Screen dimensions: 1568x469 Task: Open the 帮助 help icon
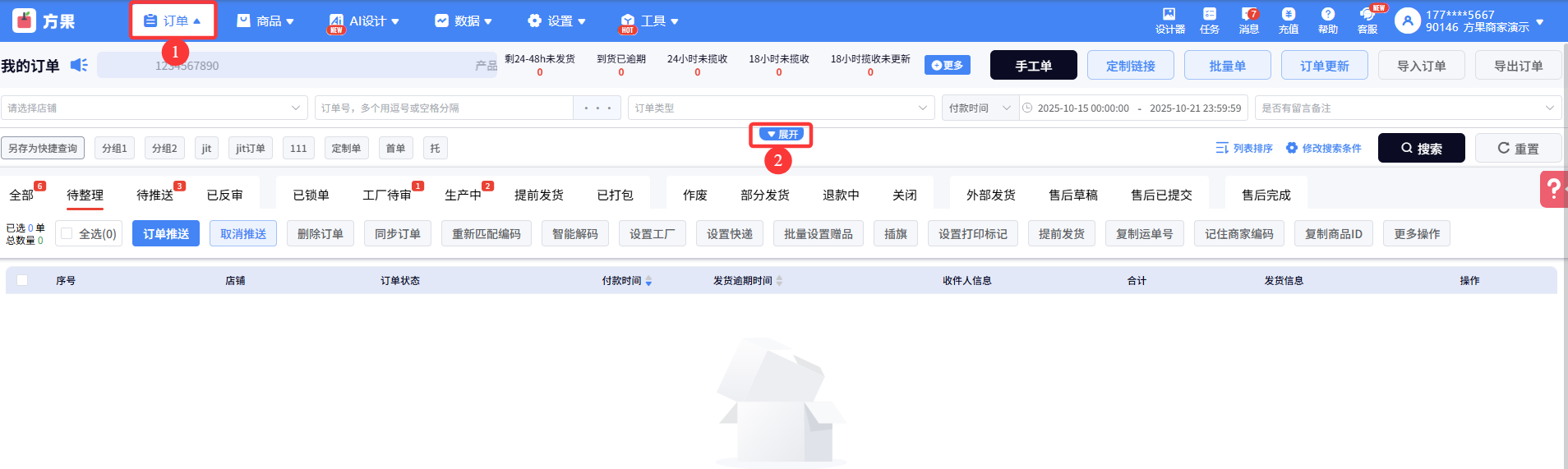(x=1327, y=15)
